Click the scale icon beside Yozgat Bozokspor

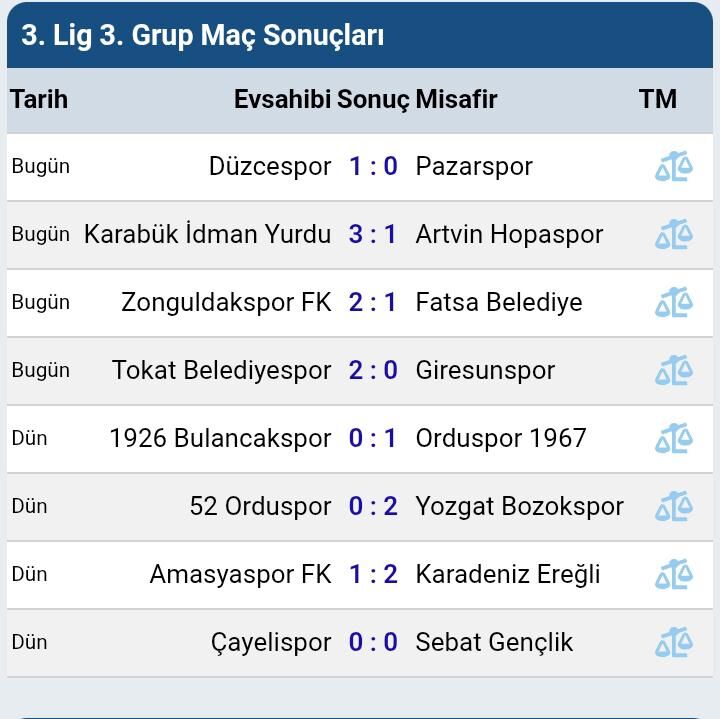coord(673,507)
